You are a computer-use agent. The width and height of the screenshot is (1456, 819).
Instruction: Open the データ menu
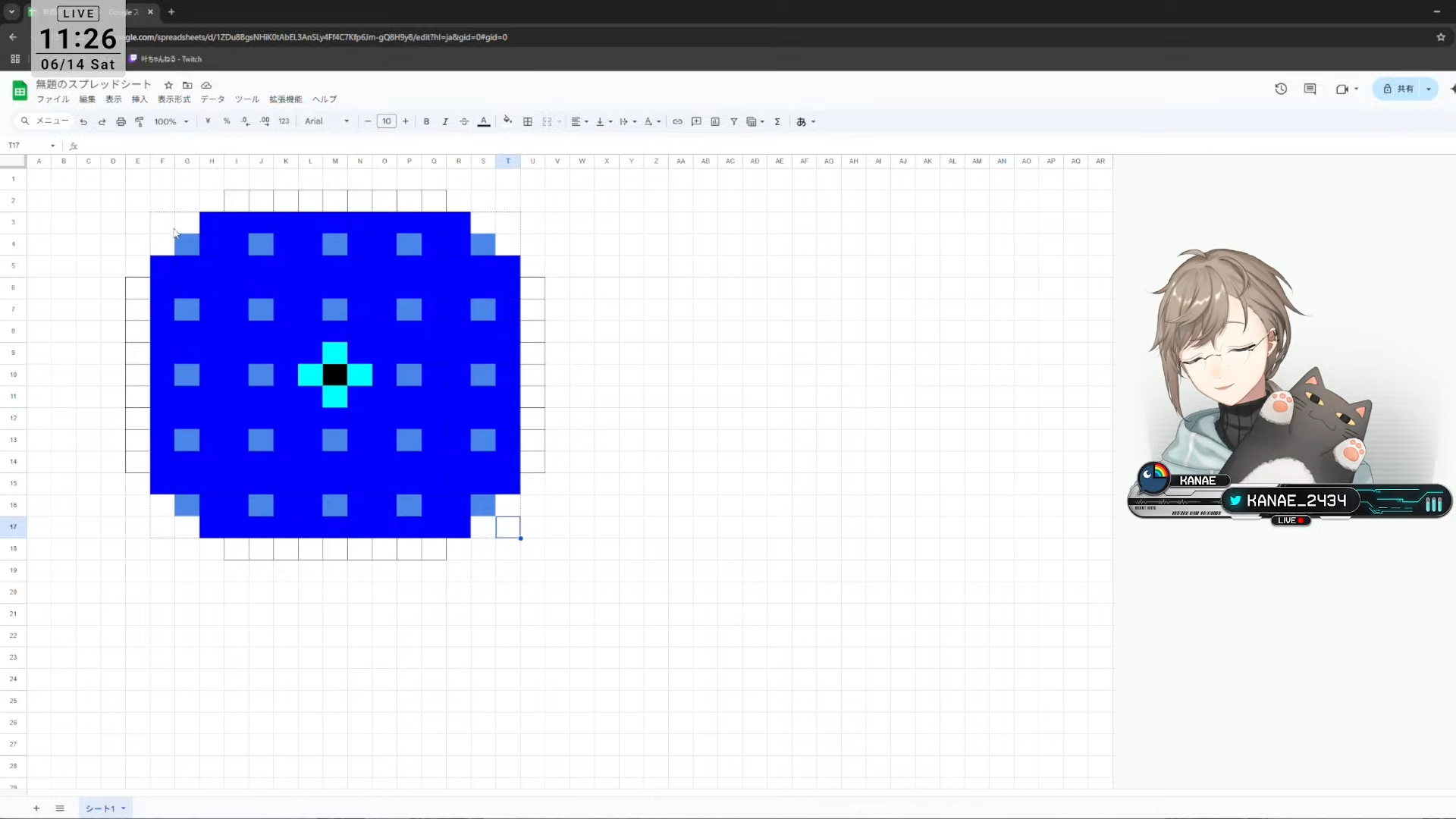pyautogui.click(x=212, y=99)
